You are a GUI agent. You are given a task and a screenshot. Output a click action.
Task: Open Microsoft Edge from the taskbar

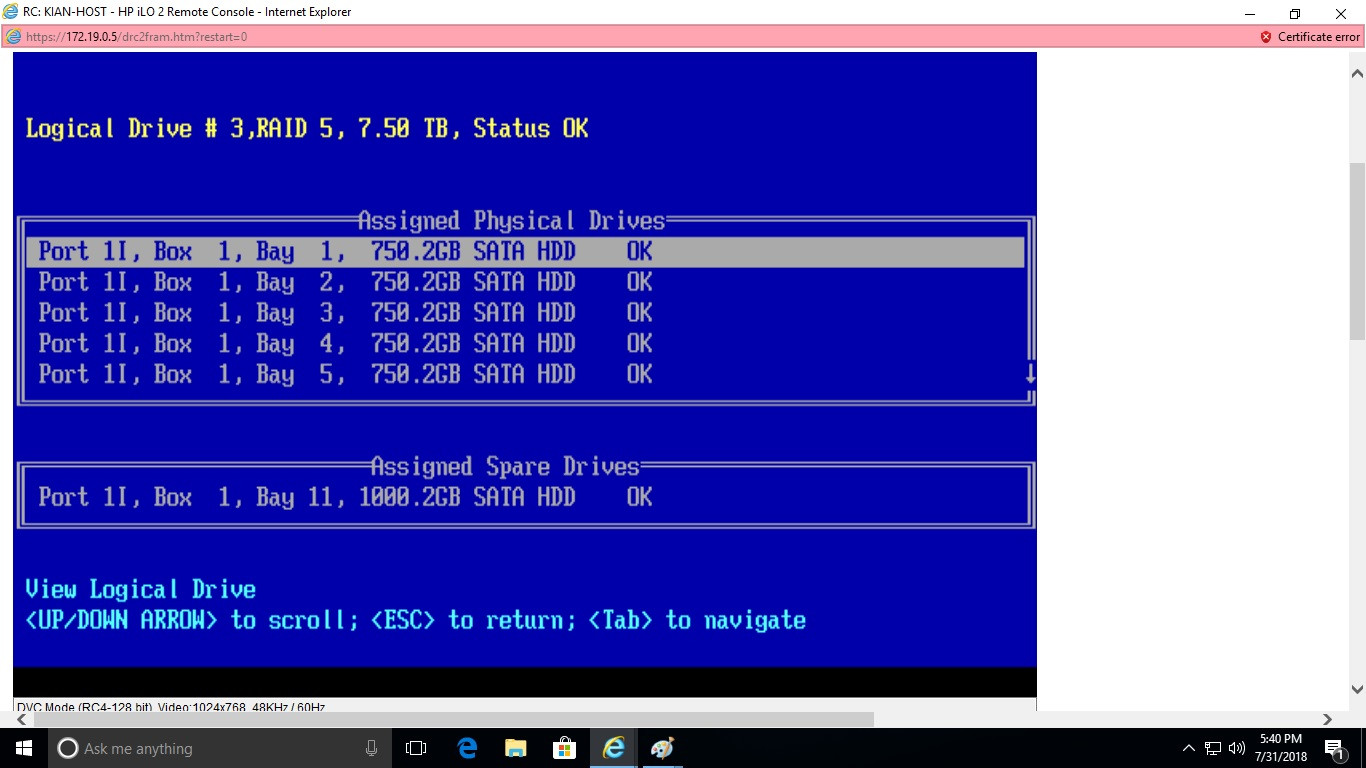click(467, 748)
